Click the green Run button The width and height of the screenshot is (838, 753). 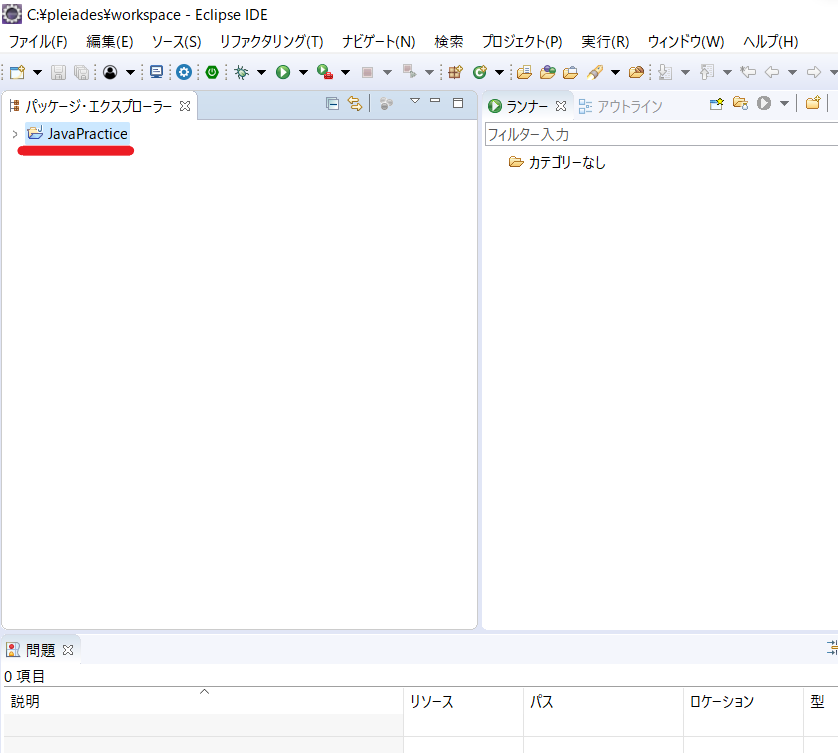click(x=283, y=72)
